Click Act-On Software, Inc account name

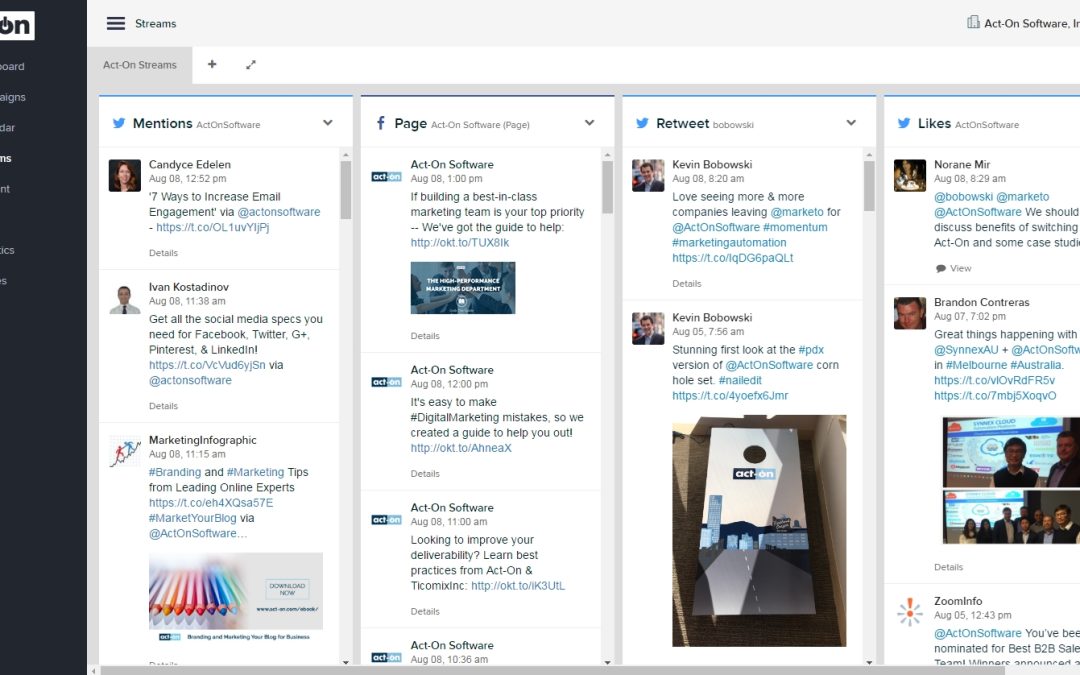1032,23
